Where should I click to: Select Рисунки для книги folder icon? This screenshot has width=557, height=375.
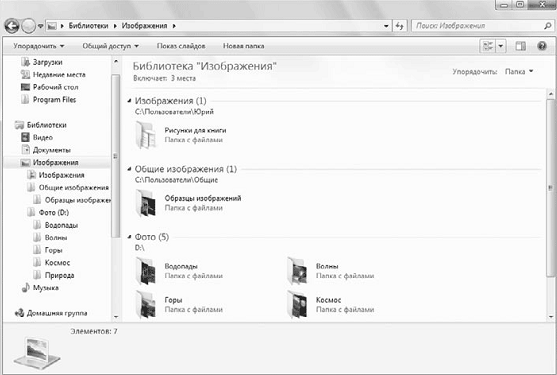146,135
